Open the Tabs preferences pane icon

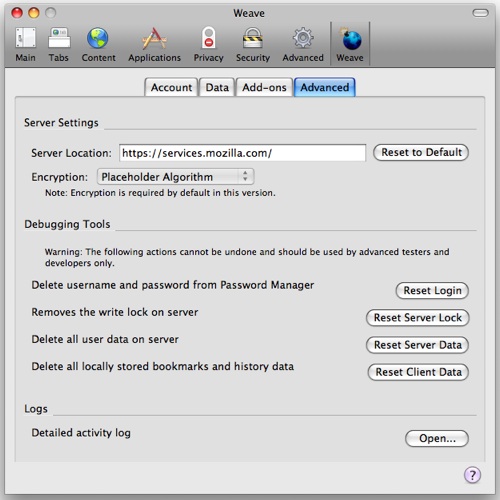point(59,38)
